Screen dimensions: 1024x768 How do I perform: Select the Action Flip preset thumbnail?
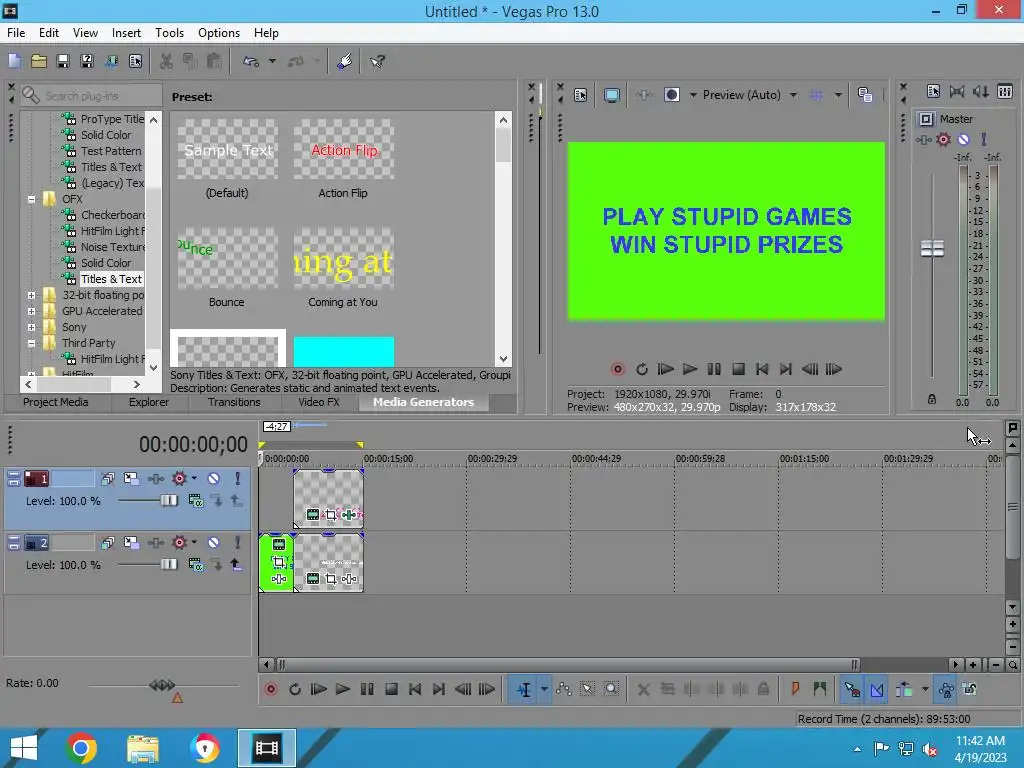(344, 150)
